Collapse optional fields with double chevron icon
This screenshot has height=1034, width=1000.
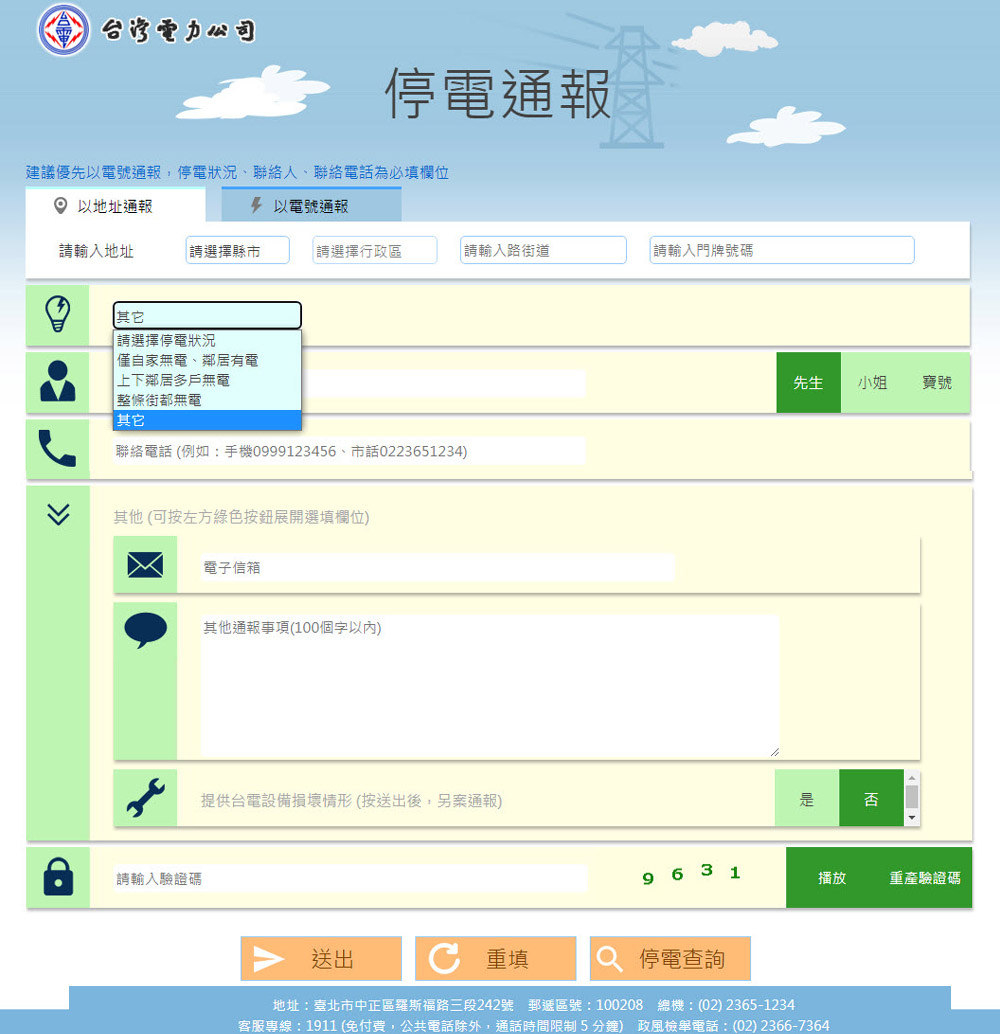click(x=58, y=514)
